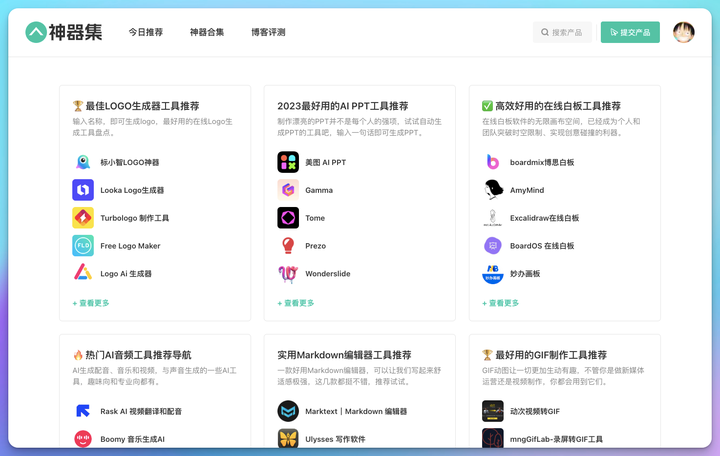Select the AmyMind text label
720x456 pixels.
pos(527,190)
